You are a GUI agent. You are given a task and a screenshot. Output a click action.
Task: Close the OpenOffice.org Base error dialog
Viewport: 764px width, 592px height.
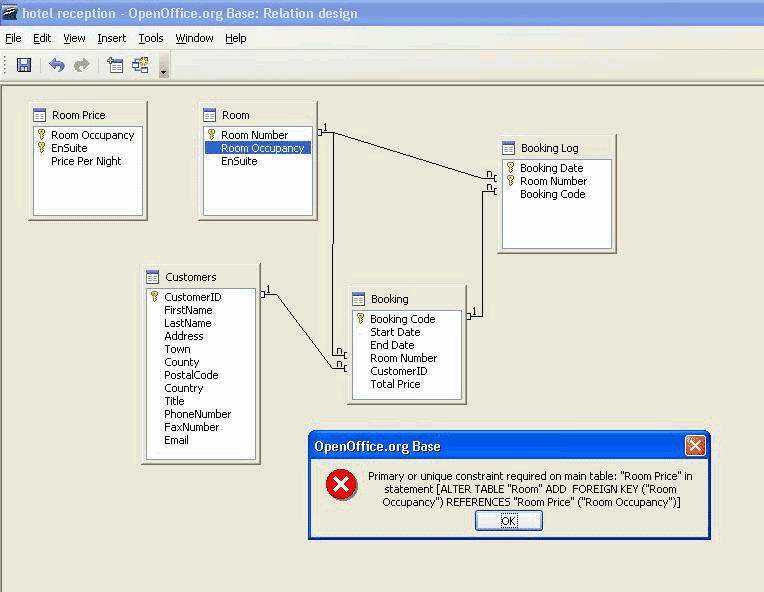[x=694, y=446]
